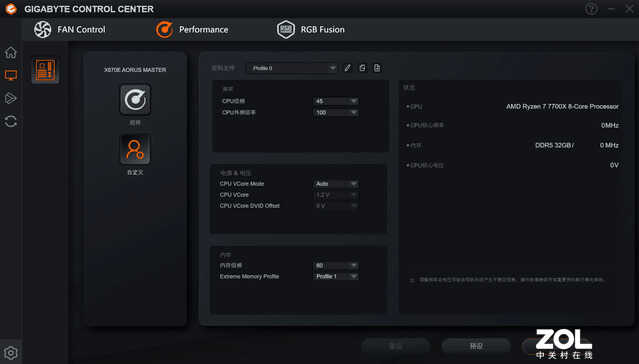Choose the custom user mode icon
This screenshot has height=364, width=639.
click(x=135, y=150)
